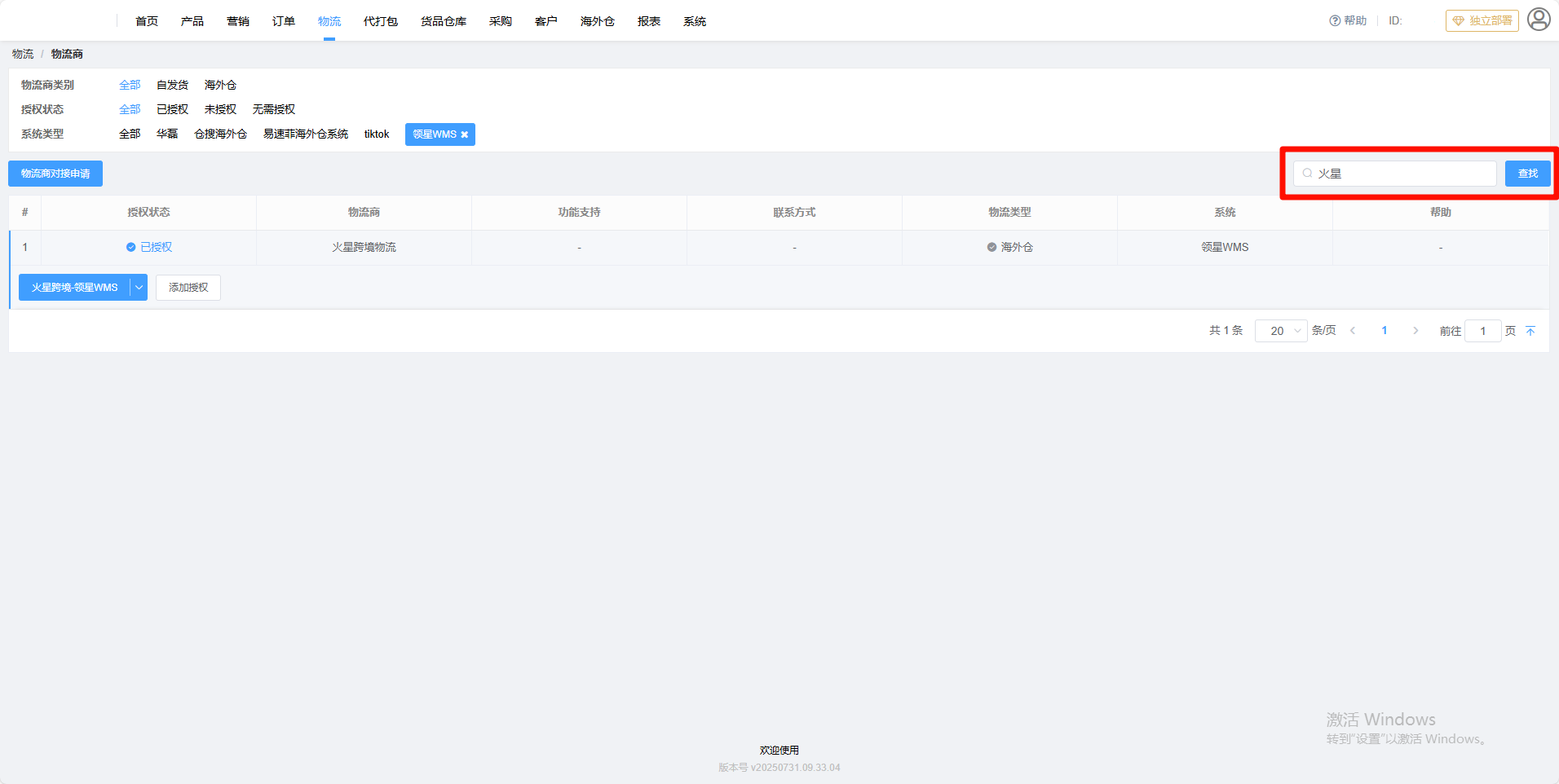Image resolution: width=1559 pixels, height=784 pixels.
Task: Filter 授权状态 by 已授权
Action: [172, 109]
